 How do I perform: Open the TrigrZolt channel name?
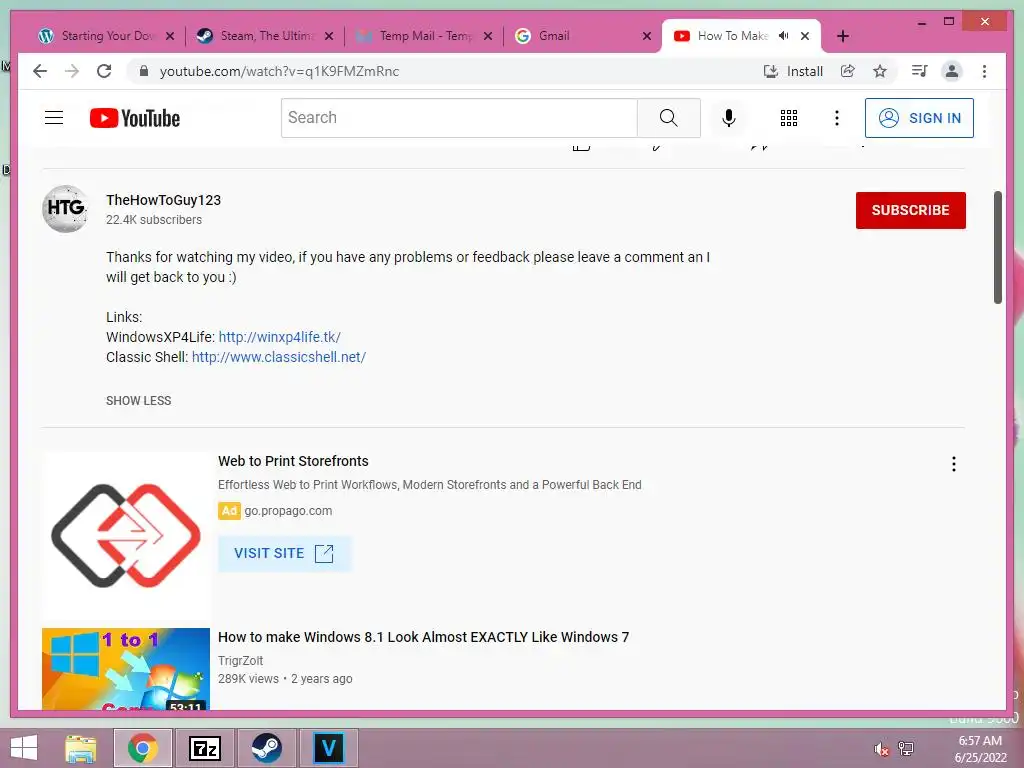click(240, 660)
